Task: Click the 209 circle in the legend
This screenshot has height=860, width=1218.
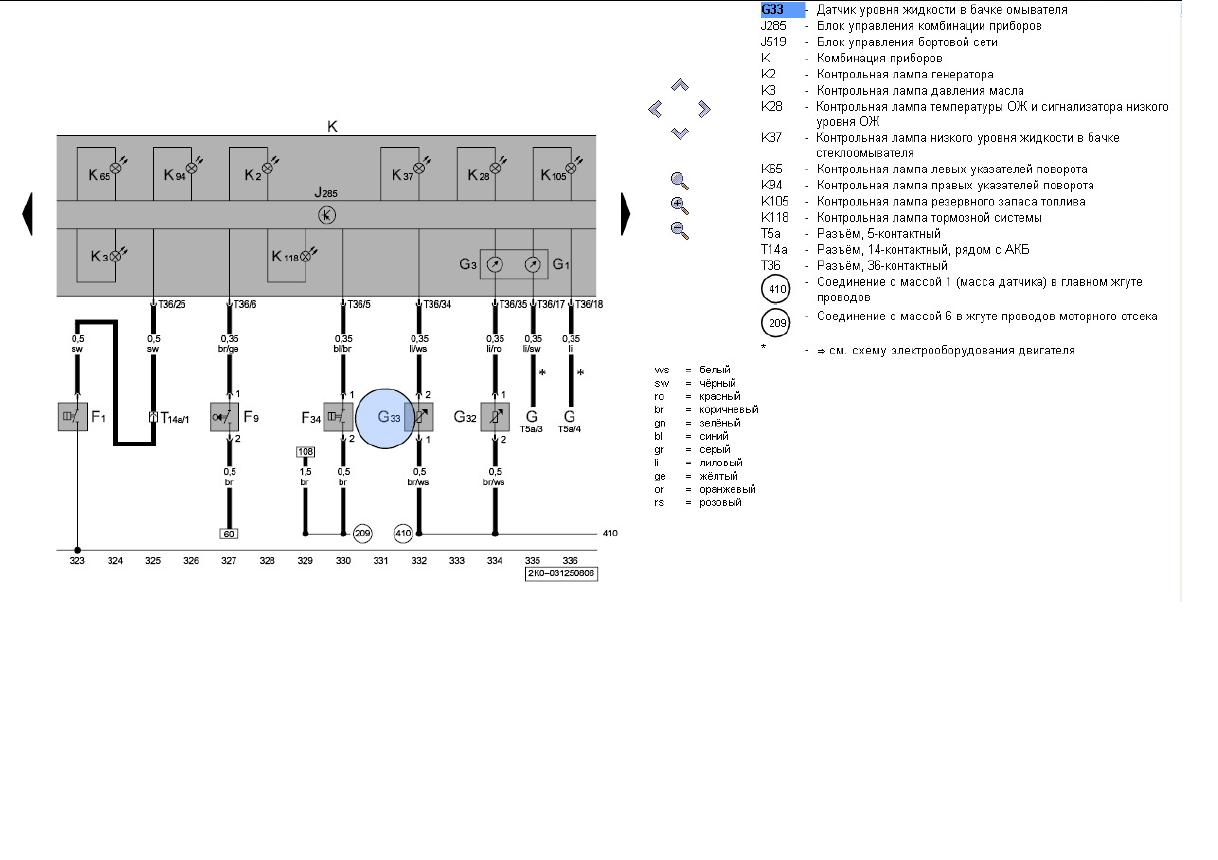Action: tap(776, 323)
